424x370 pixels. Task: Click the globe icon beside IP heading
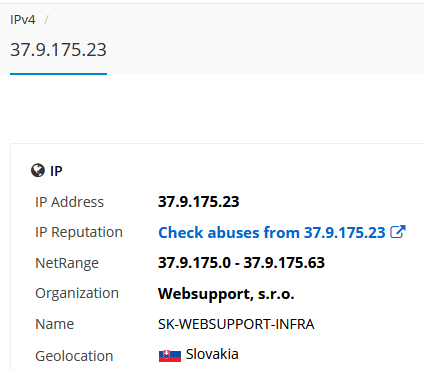click(38, 170)
